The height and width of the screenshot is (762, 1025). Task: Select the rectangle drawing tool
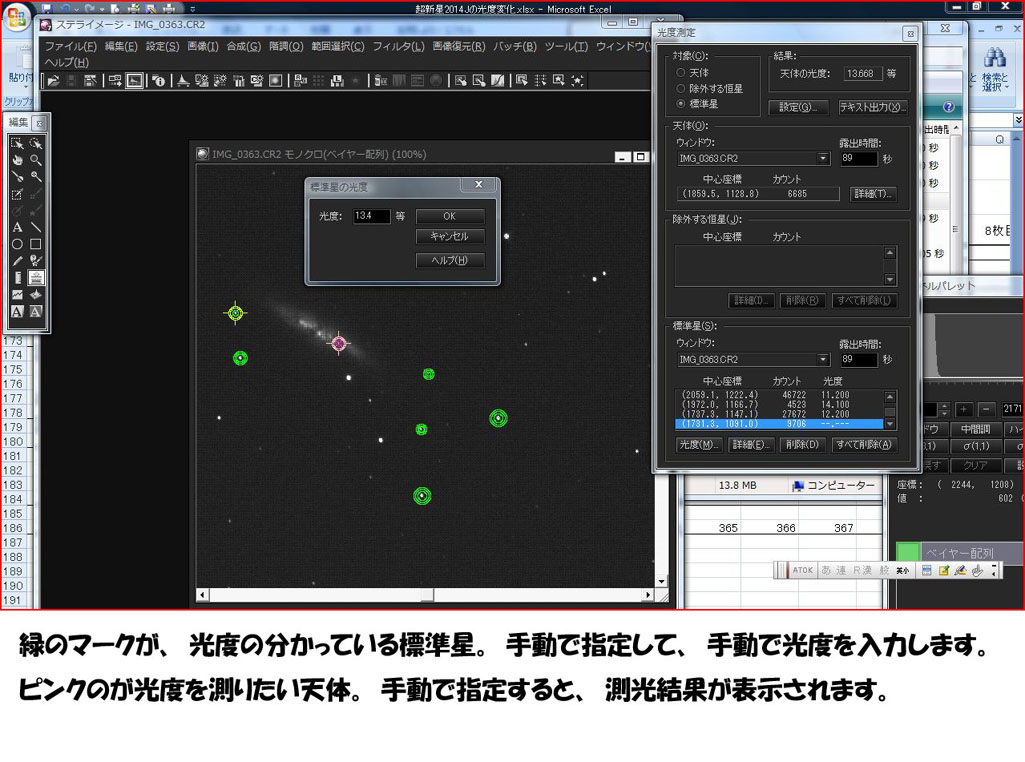[36, 244]
